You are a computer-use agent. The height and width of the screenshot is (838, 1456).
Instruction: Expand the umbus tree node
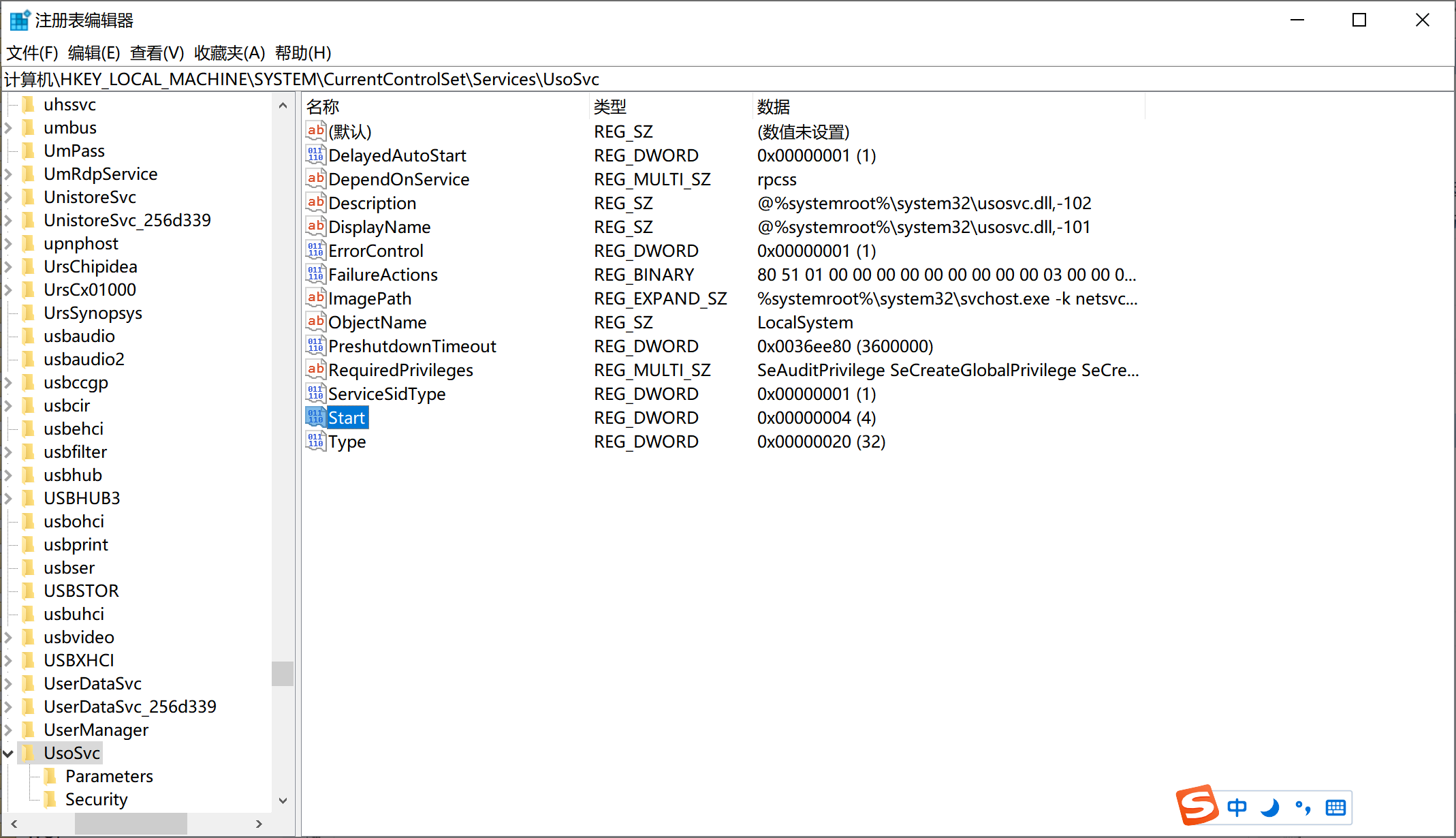click(7, 127)
